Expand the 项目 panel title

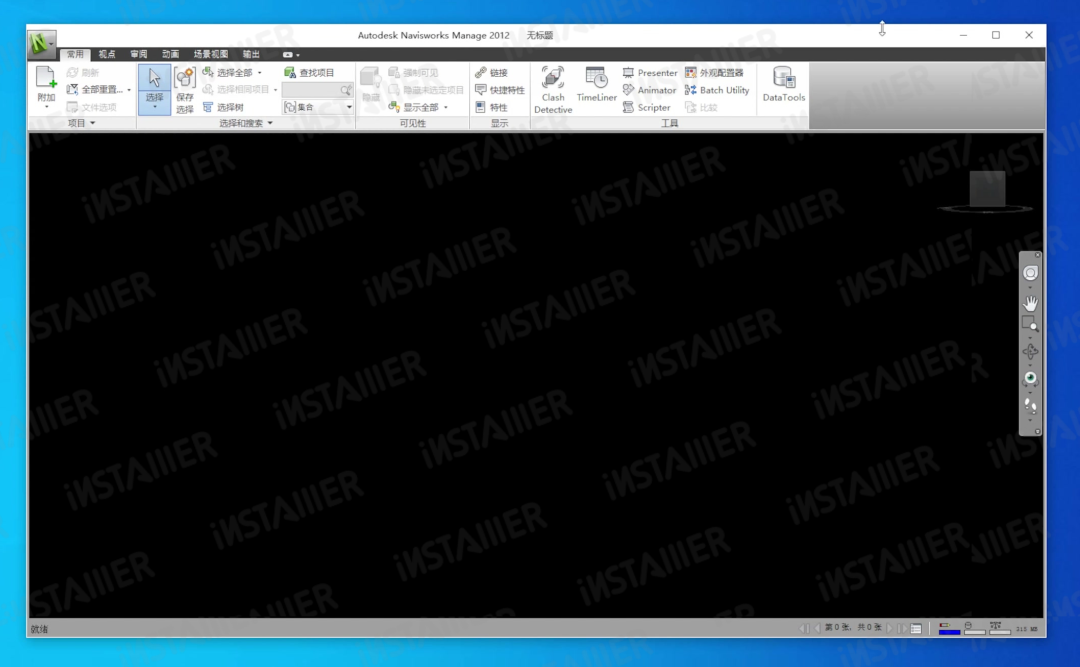pos(81,123)
